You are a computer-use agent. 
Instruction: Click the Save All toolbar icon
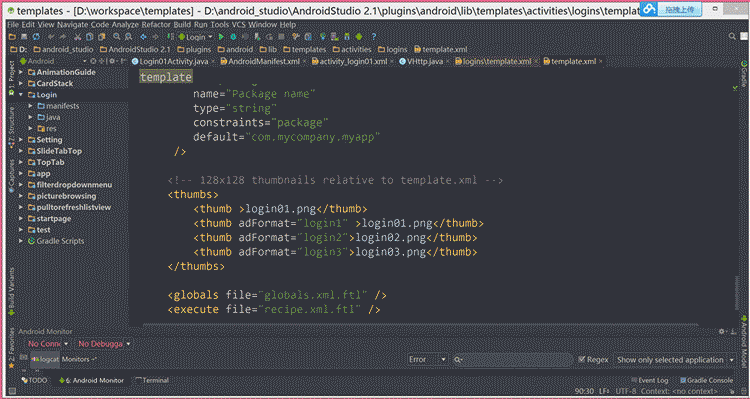[24, 36]
